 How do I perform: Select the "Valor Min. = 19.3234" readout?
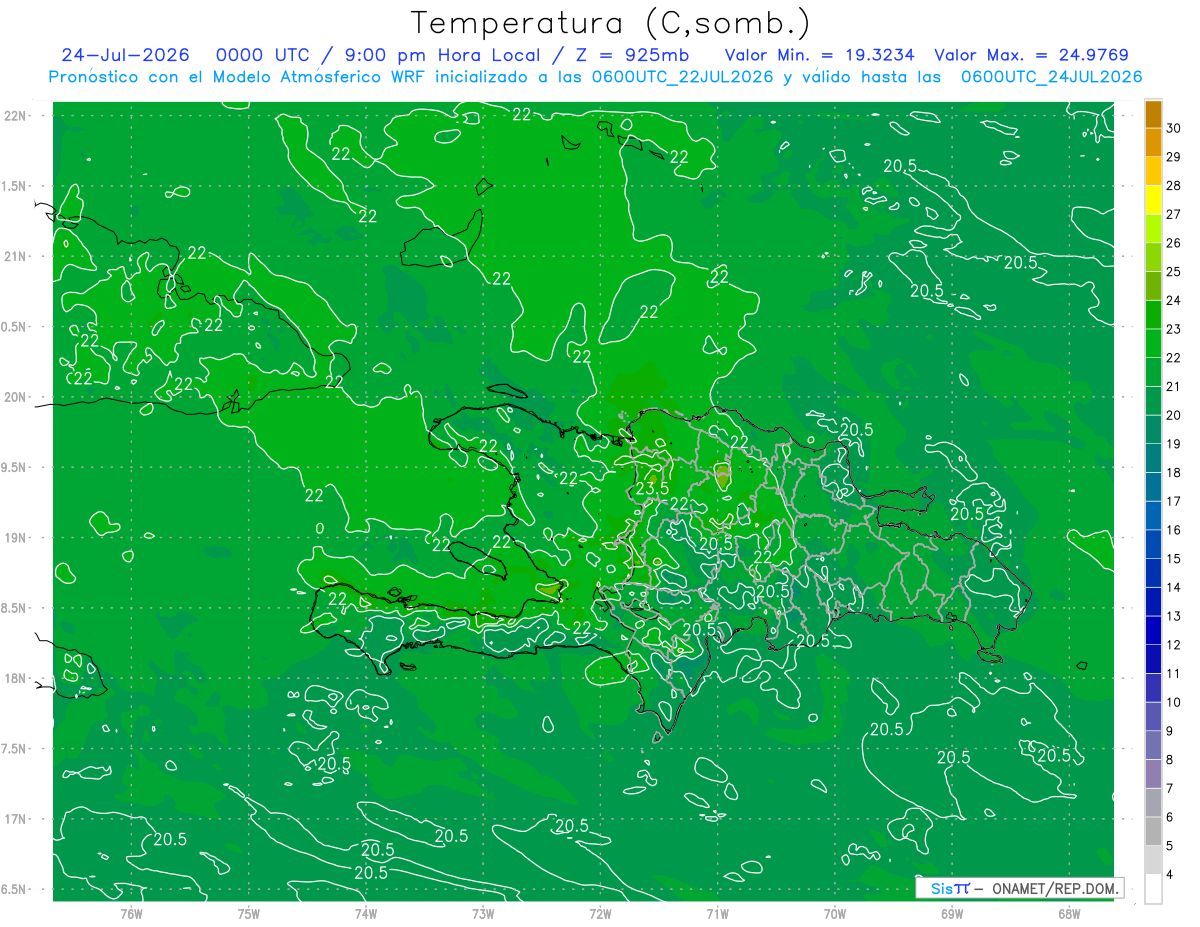(818, 55)
